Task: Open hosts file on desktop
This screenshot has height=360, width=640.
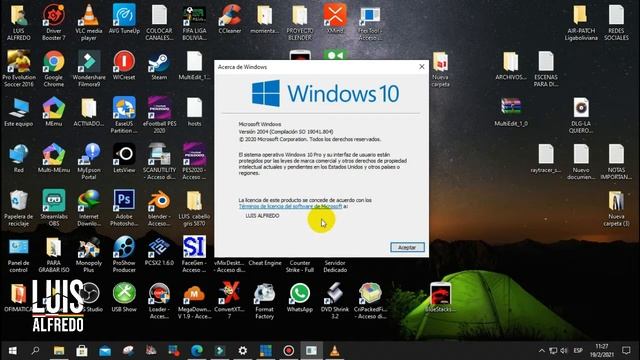Action: point(194,112)
